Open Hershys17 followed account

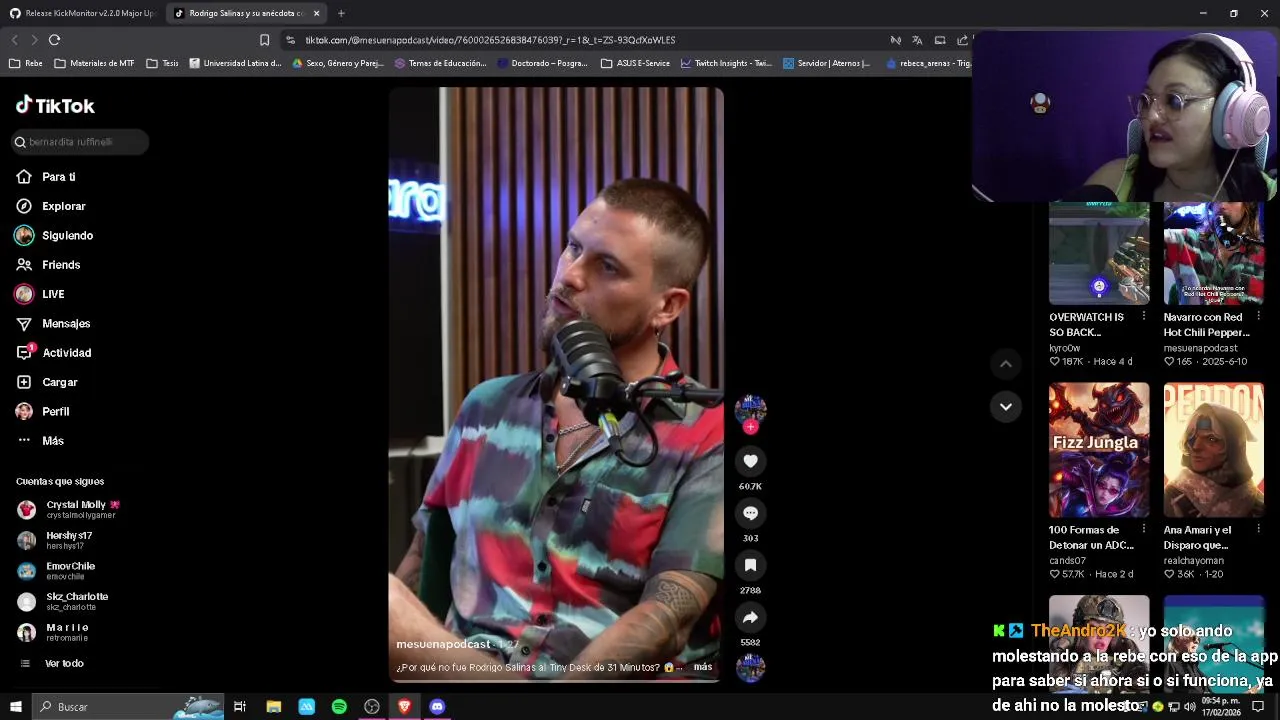click(x=55, y=540)
